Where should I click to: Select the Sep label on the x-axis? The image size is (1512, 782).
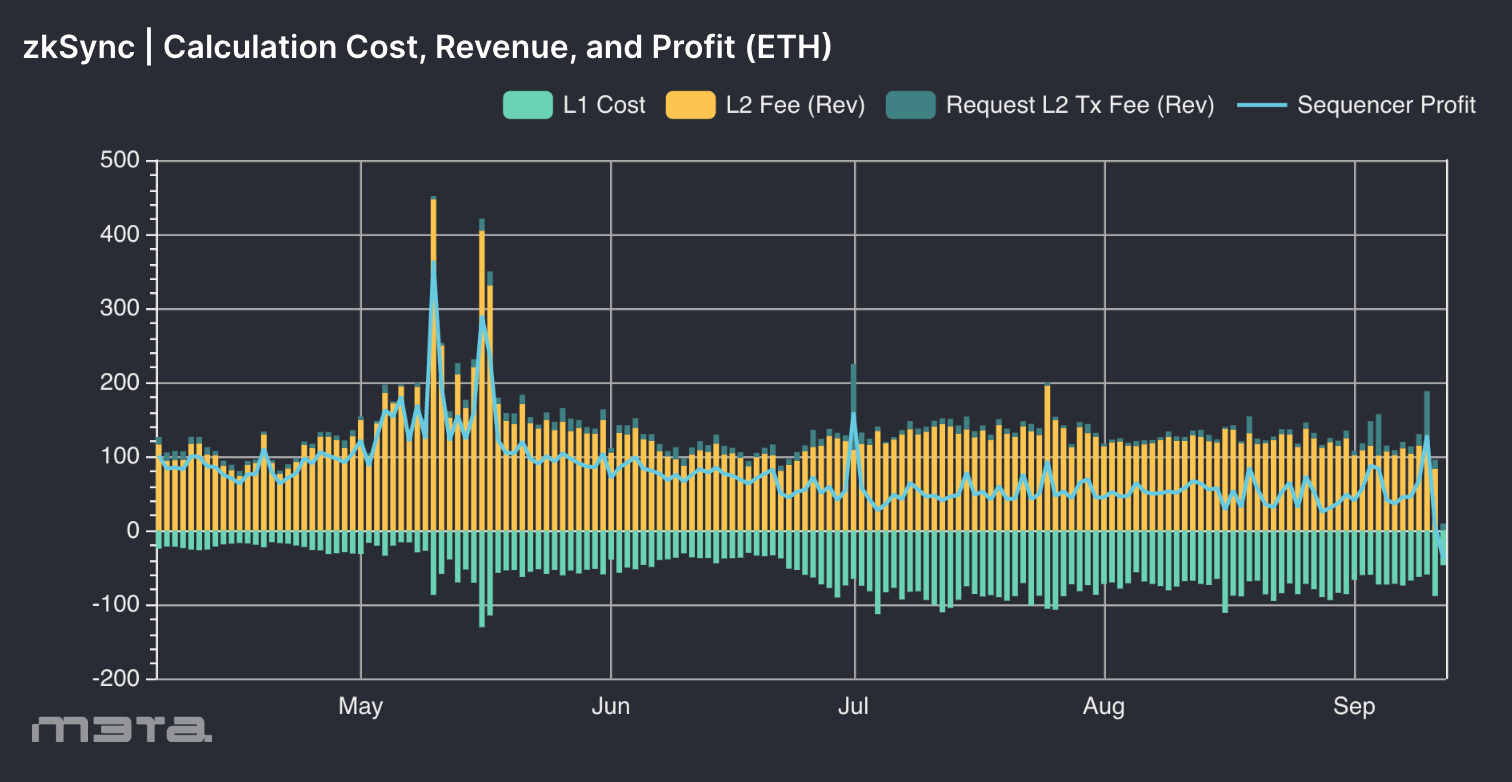coord(1354,707)
